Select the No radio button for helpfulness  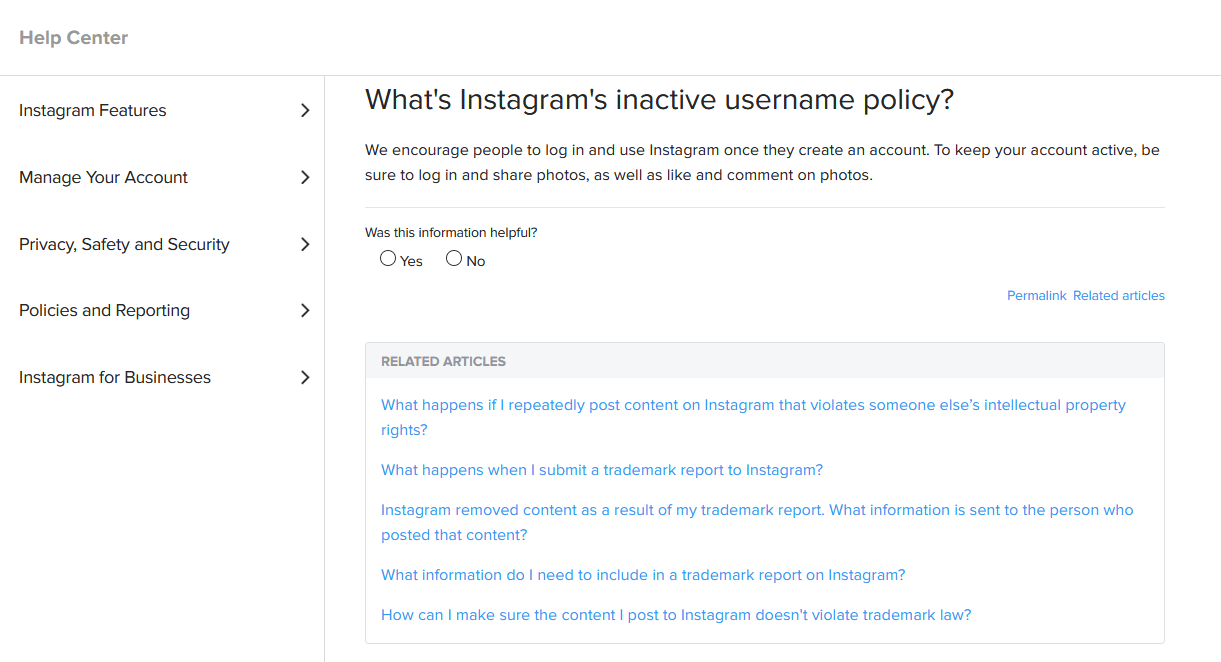pos(454,259)
